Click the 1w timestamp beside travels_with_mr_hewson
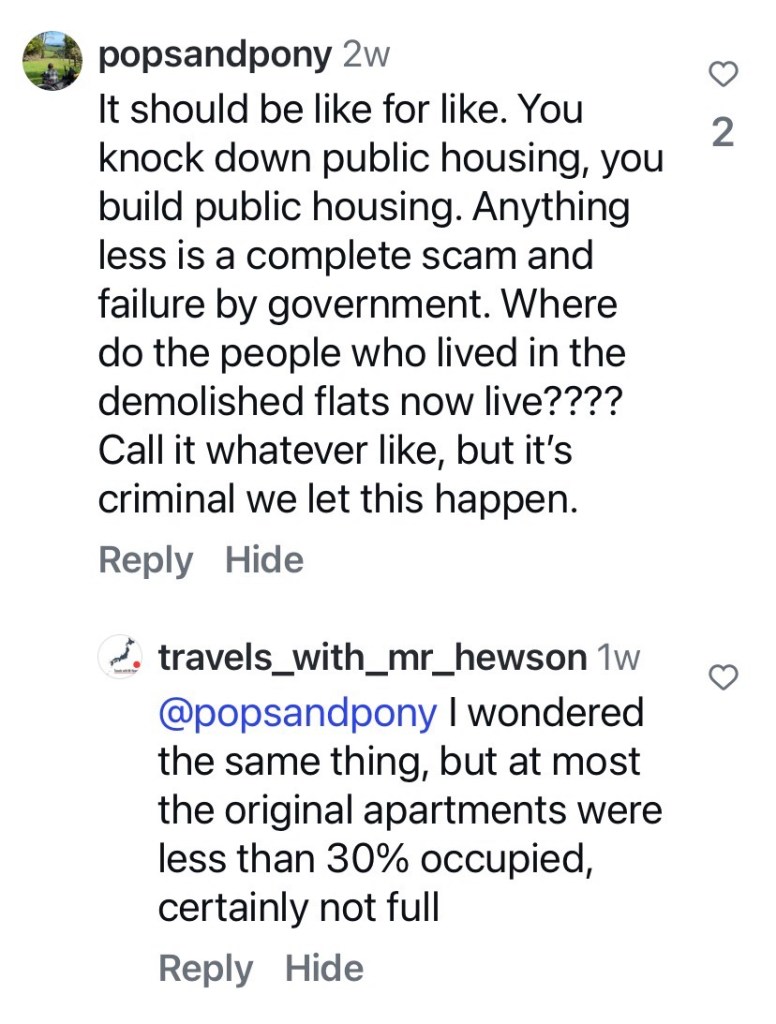Image resolution: width=776 pixels, height=1024 pixels. point(617,657)
